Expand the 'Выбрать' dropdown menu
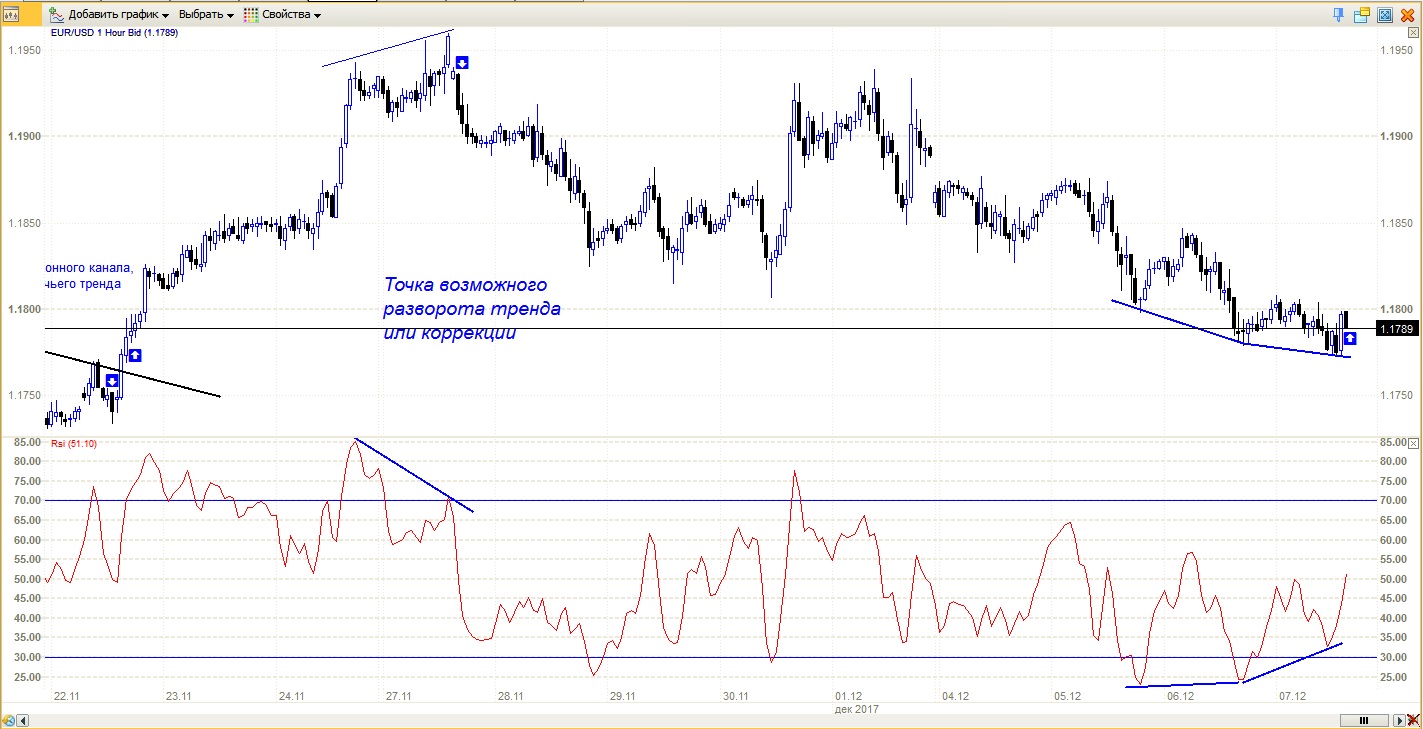The width and height of the screenshot is (1423, 729). 207,16
